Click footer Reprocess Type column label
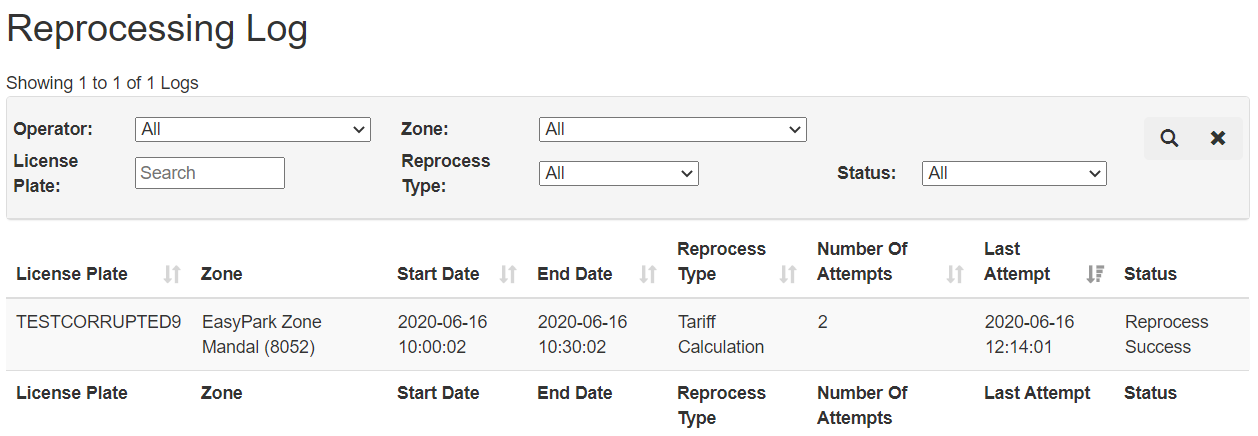Image resolution: width=1258 pixels, height=436 pixels. 722,405
